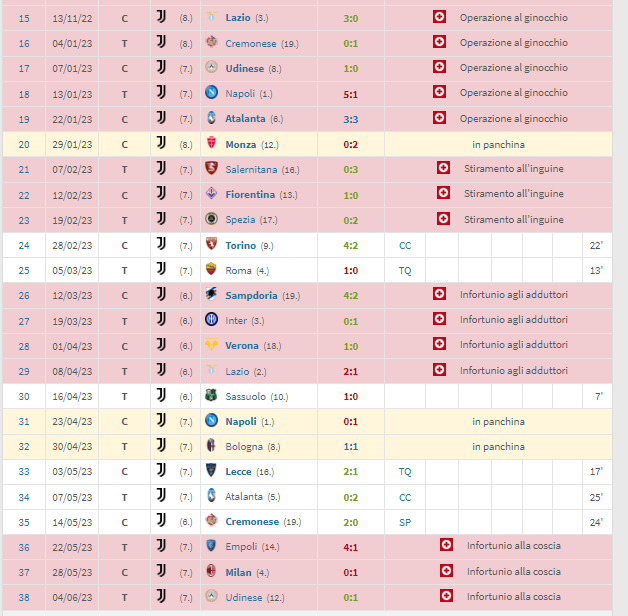Click the injury icon in Spezia row
The width and height of the screenshot is (628, 616).
443,219
